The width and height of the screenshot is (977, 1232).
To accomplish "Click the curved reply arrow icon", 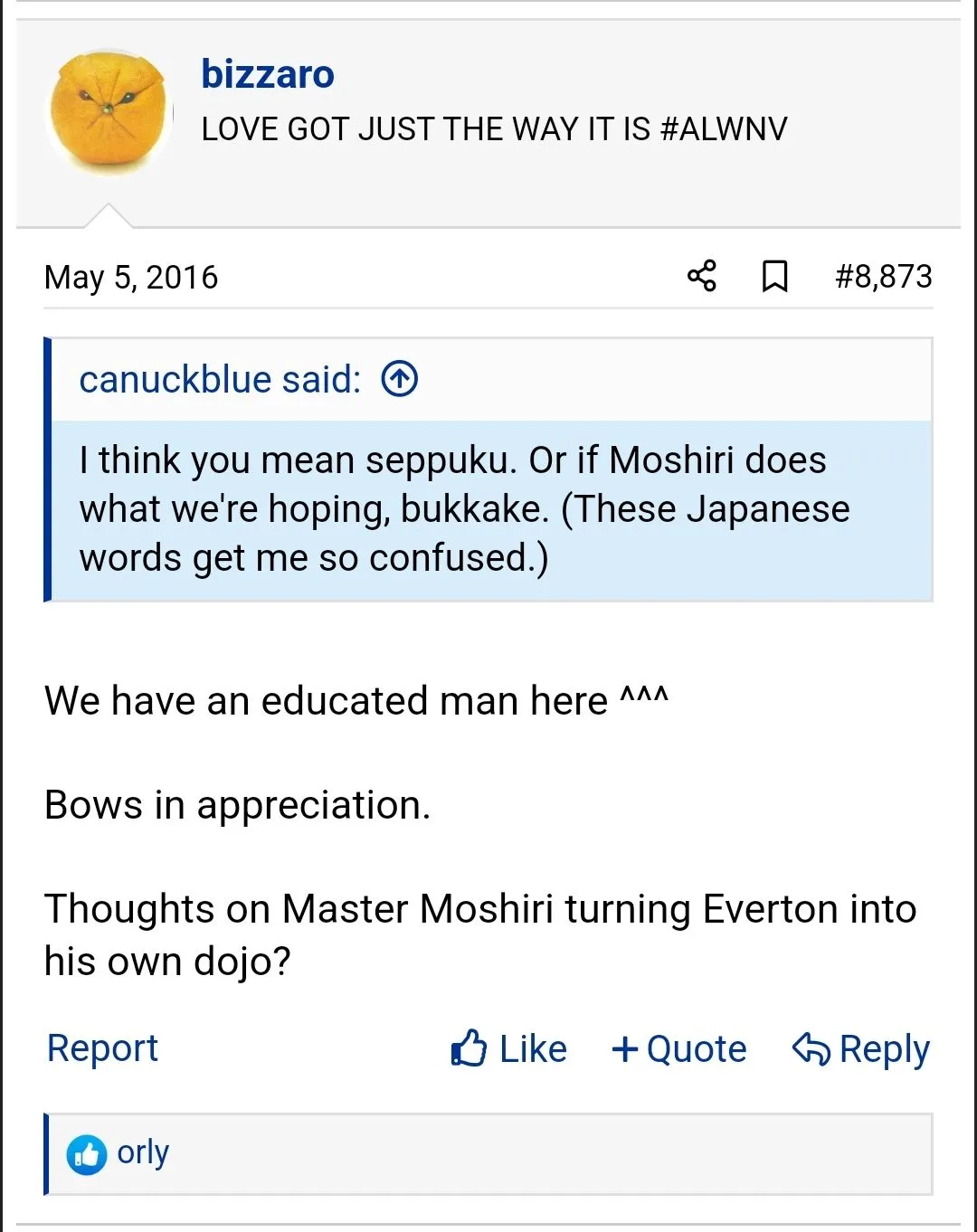I will click(x=811, y=1048).
